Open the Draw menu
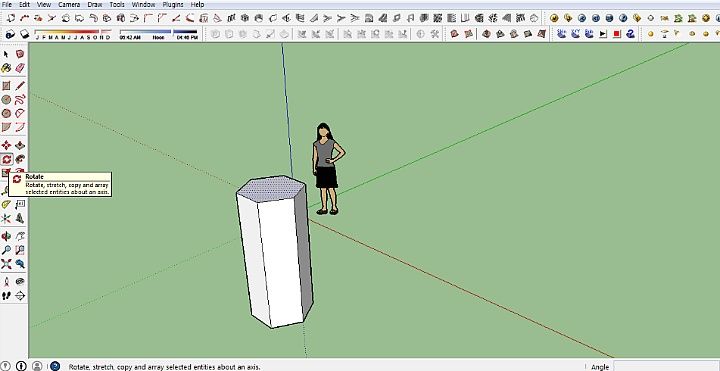Screen dimensions: 720x371 coord(95,5)
